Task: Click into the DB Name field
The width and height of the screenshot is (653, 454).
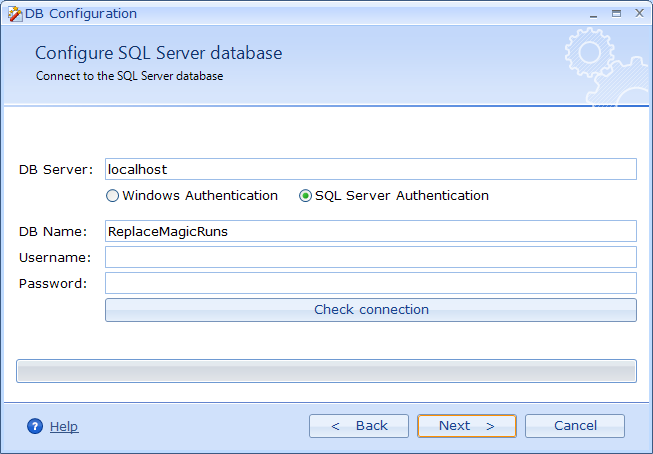Action: tap(370, 231)
